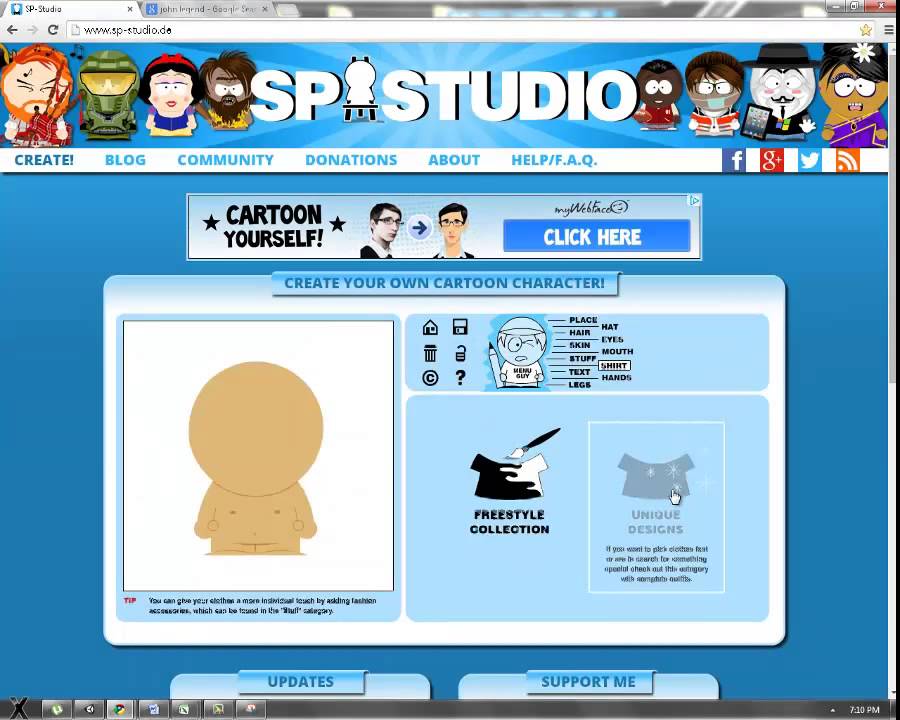Open the Twitter social icon
The image size is (900, 720).
pyautogui.click(x=809, y=160)
